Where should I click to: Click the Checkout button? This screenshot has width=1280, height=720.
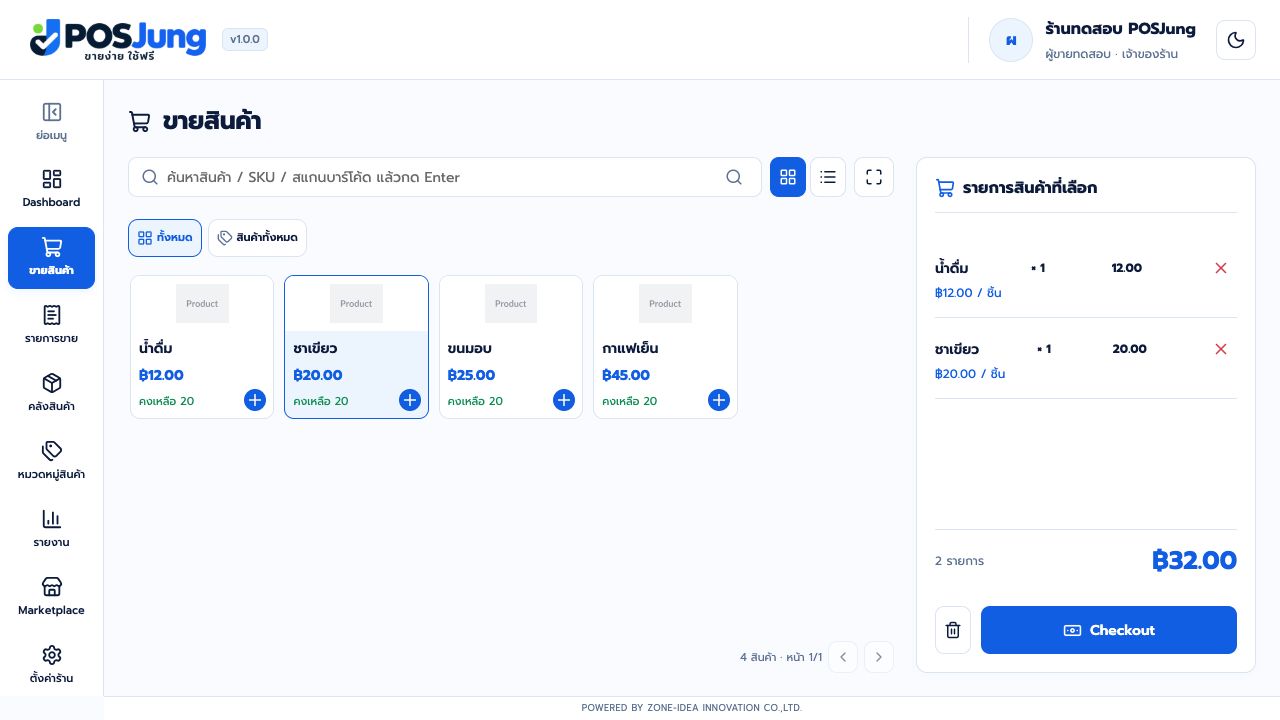click(1109, 630)
